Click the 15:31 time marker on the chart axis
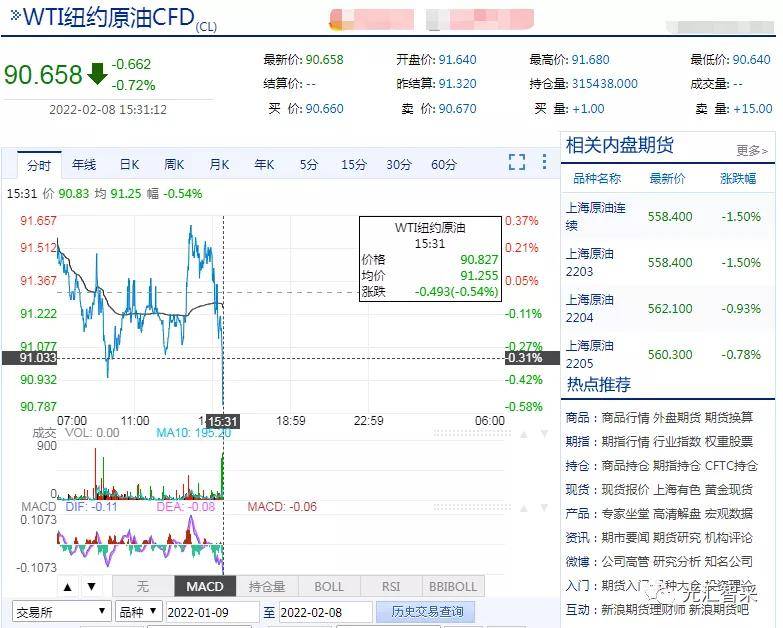783x628 pixels. tap(223, 421)
